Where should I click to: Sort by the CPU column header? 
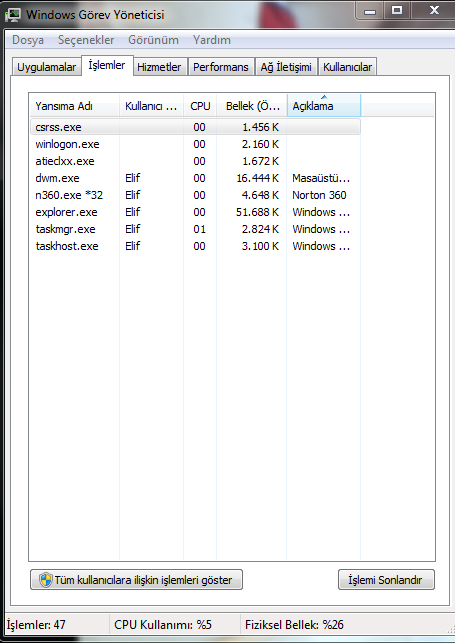pyautogui.click(x=200, y=106)
